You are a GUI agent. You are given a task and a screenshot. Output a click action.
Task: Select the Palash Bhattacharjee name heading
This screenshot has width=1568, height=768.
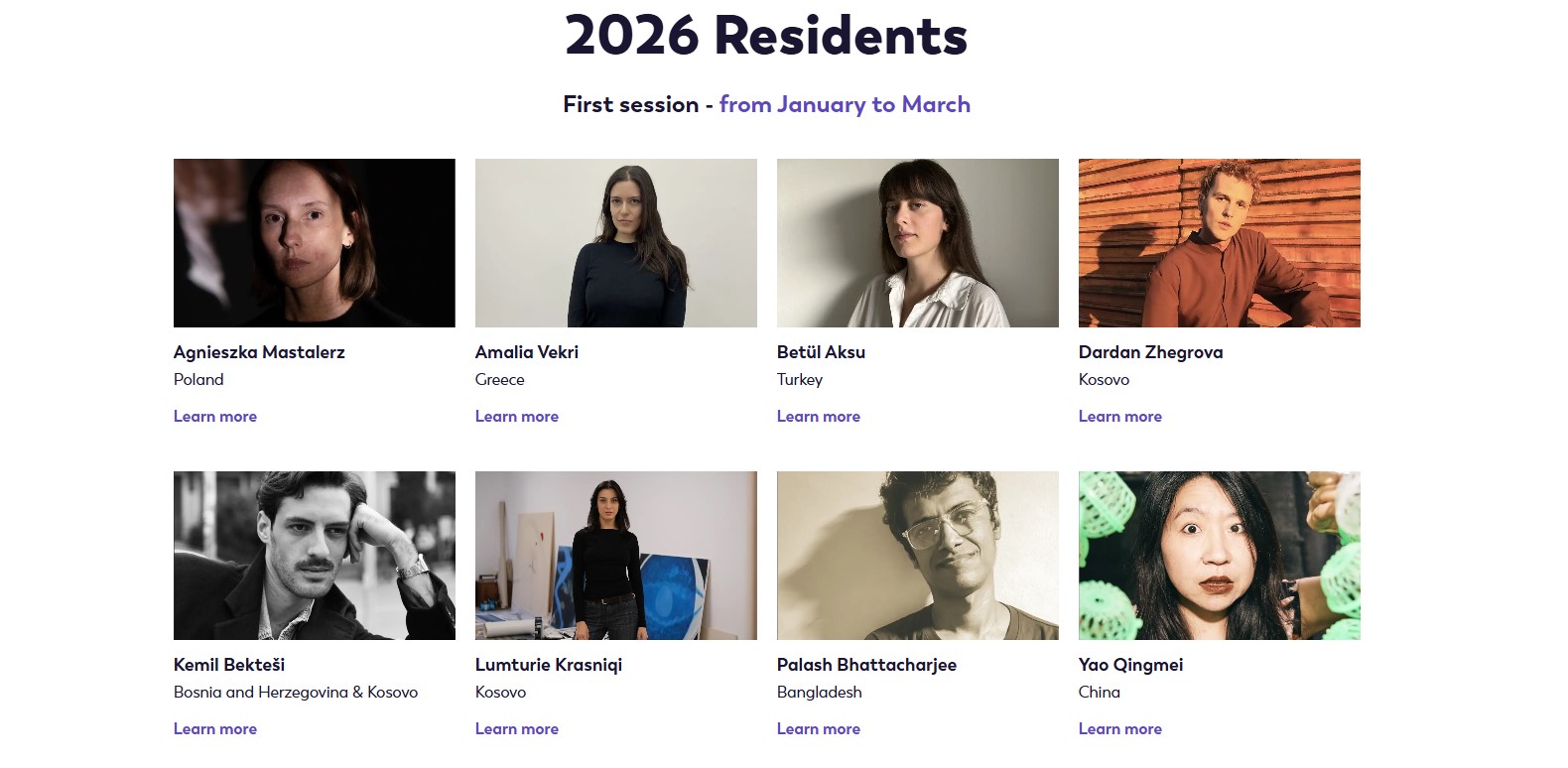(866, 665)
